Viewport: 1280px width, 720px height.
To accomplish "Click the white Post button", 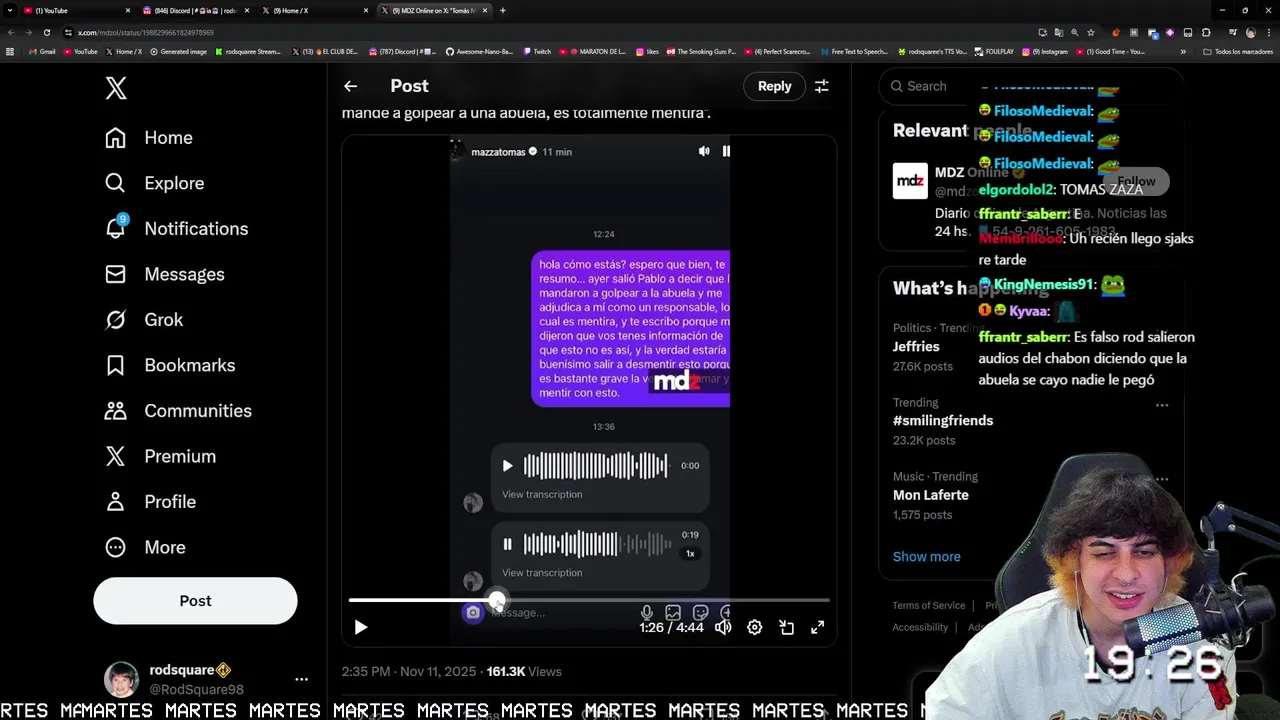I will [x=195, y=601].
